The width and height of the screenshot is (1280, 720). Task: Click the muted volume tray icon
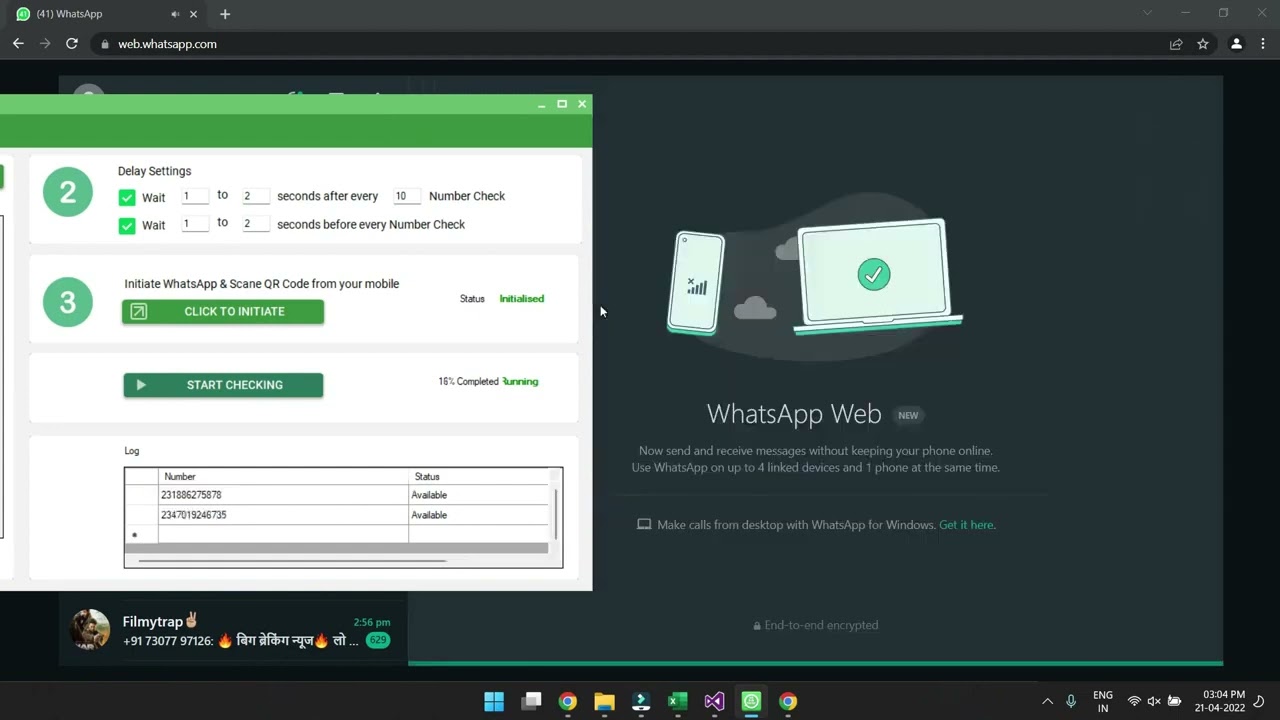point(1154,701)
